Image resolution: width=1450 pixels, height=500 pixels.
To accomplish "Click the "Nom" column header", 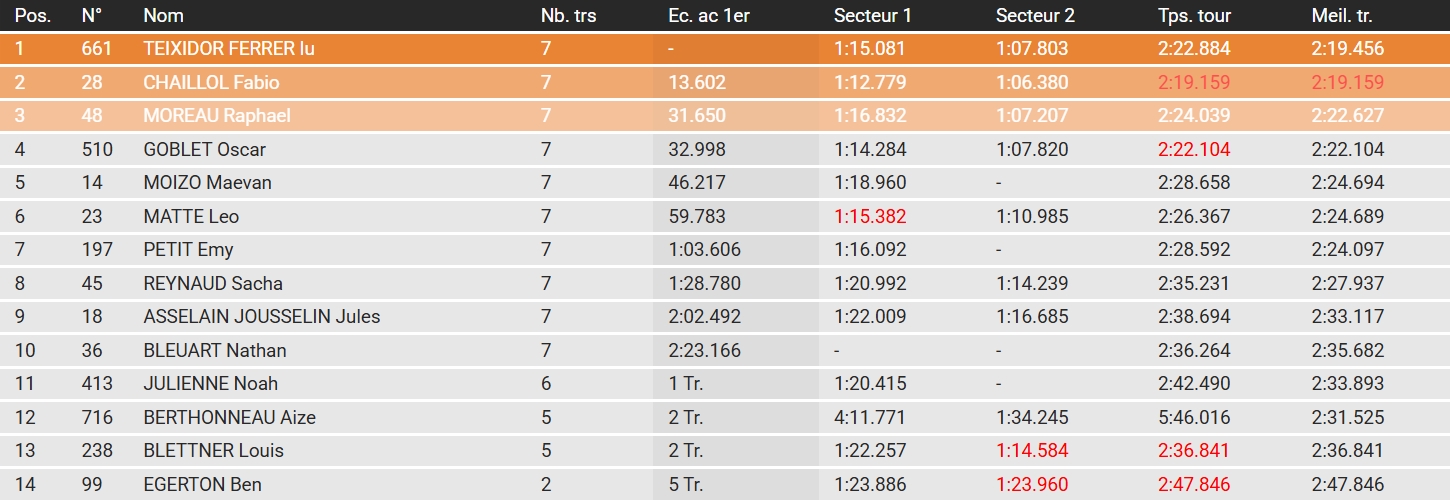I will tap(163, 16).
